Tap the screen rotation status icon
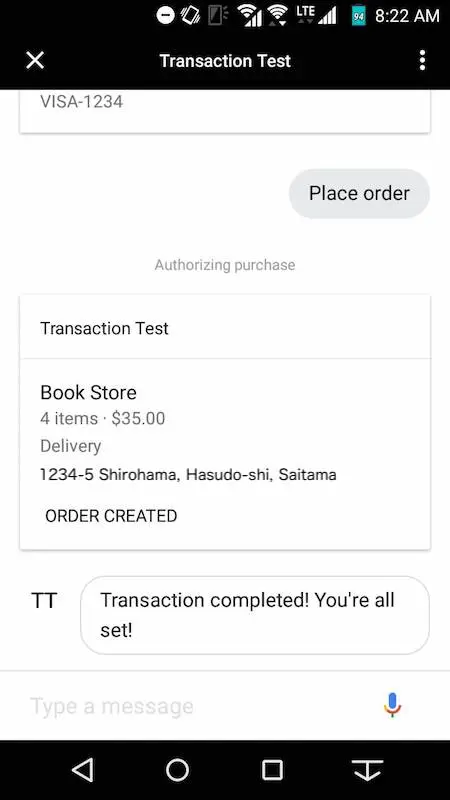Image resolution: width=450 pixels, height=800 pixels. coord(191,15)
